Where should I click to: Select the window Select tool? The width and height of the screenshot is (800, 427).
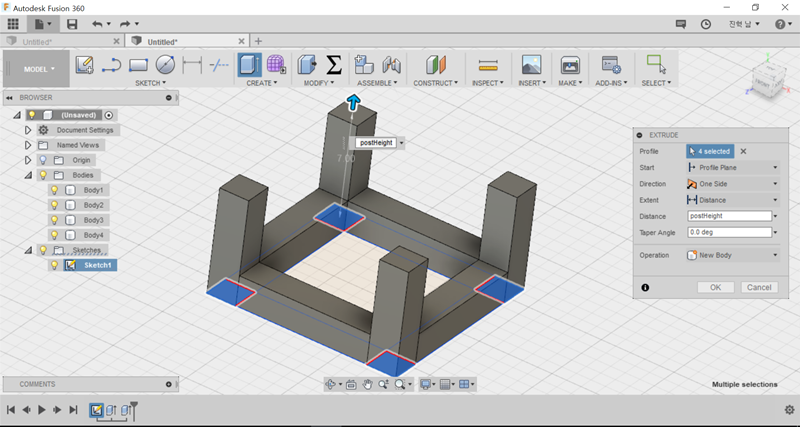pos(656,65)
